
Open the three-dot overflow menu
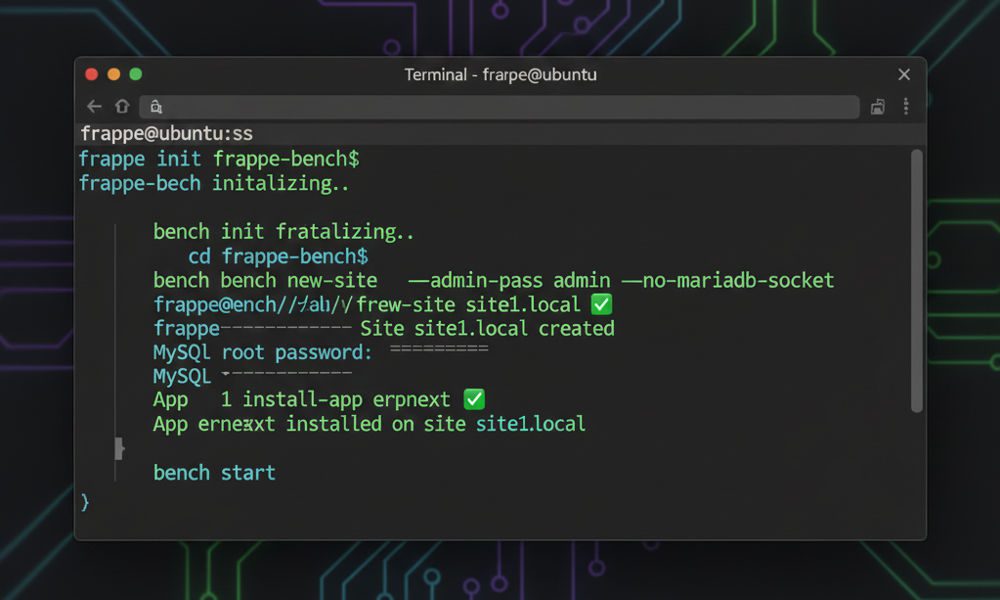point(905,106)
